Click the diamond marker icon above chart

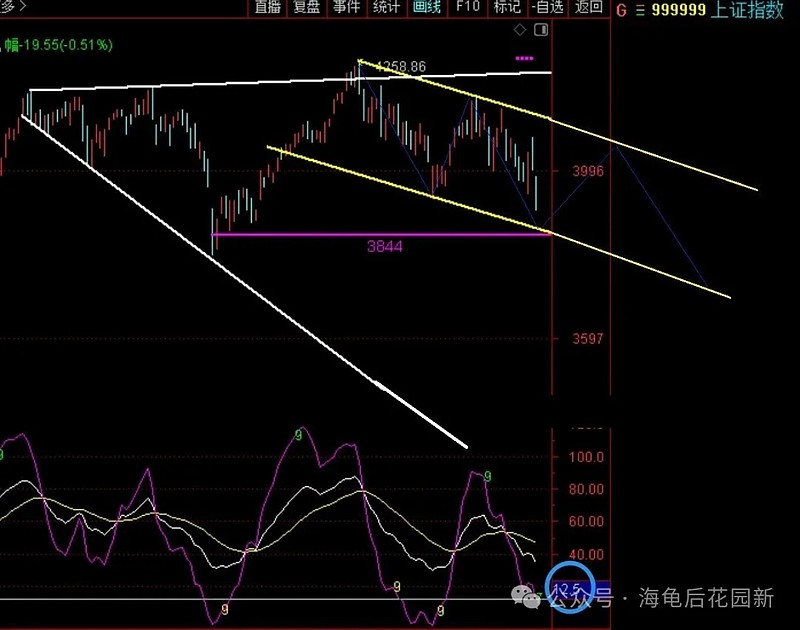click(520, 30)
